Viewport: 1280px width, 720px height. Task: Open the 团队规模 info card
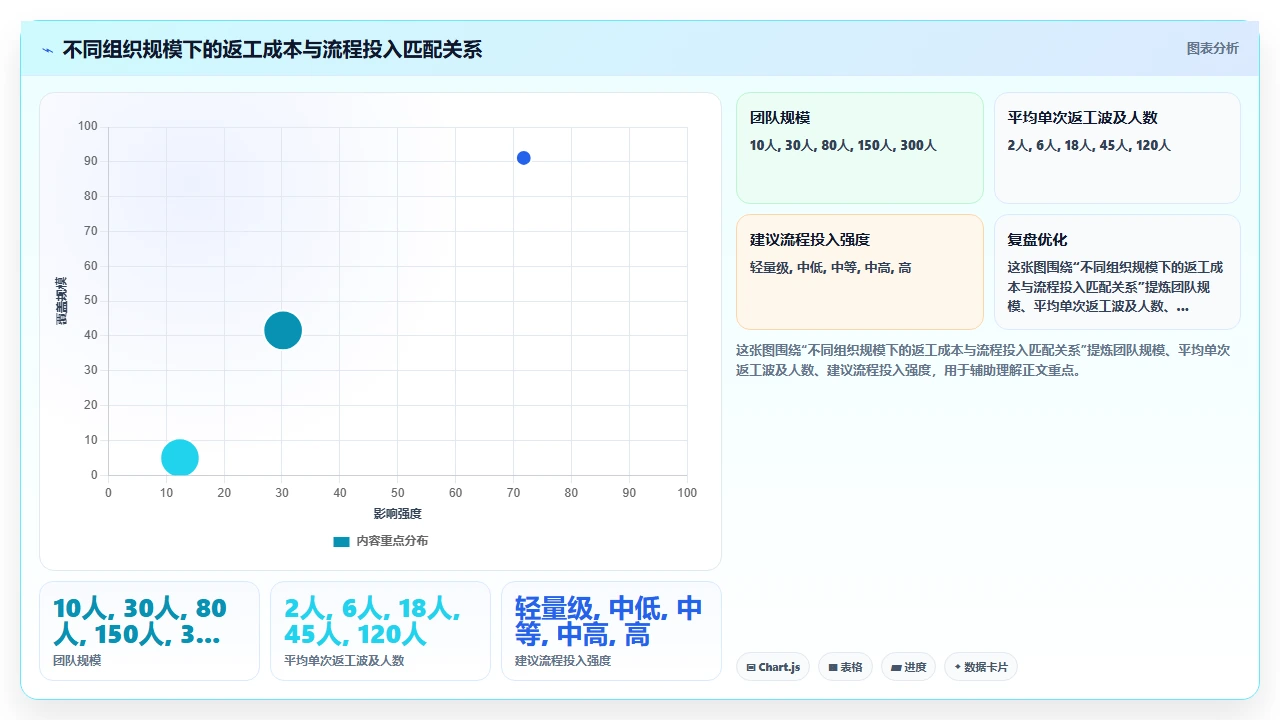pos(860,148)
